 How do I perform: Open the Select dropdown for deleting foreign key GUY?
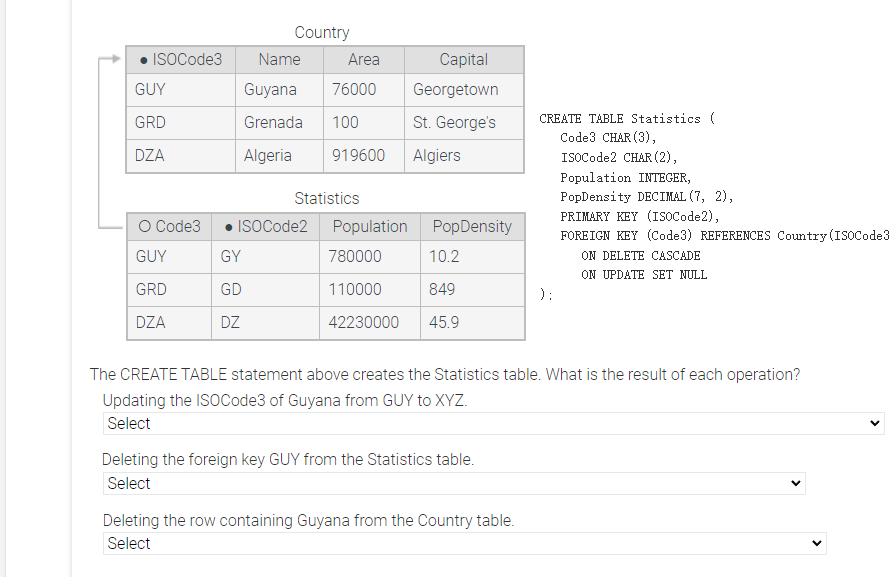453,483
